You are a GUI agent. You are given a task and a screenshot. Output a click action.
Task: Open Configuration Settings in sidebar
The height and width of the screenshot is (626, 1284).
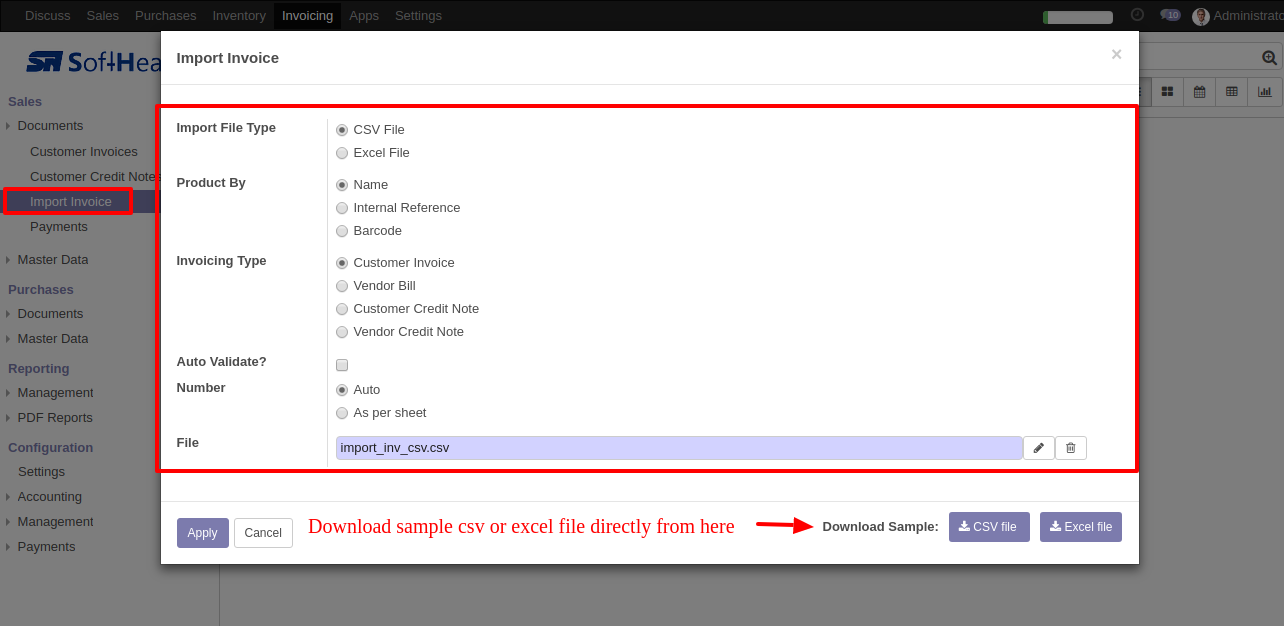(41, 472)
